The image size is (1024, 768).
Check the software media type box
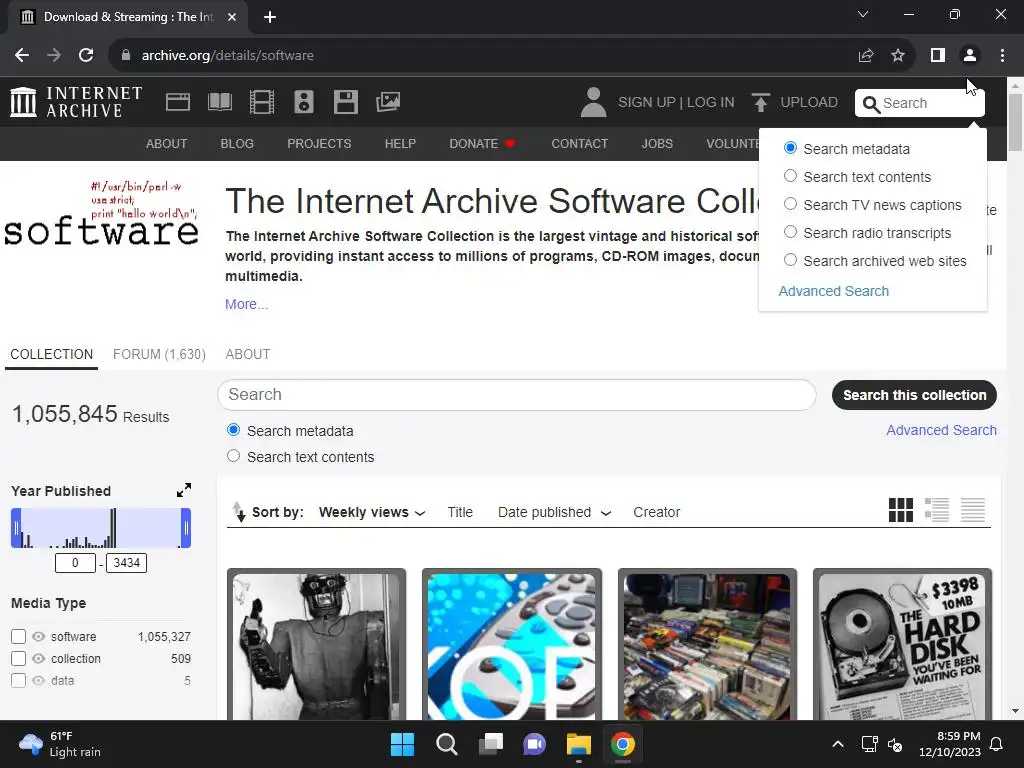pyautogui.click(x=18, y=637)
